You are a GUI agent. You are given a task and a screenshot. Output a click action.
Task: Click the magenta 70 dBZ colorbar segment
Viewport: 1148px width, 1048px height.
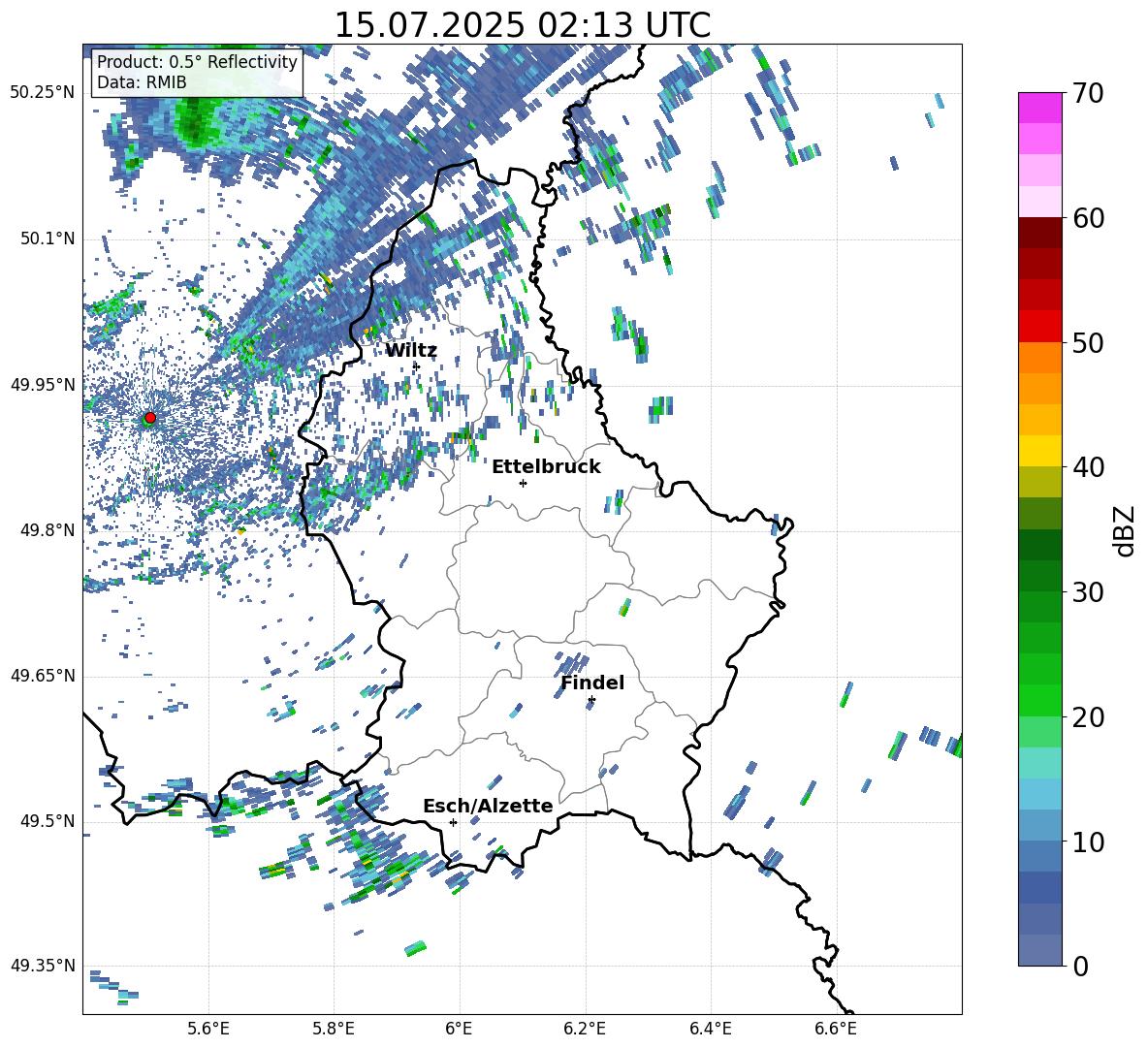pyautogui.click(x=1039, y=108)
